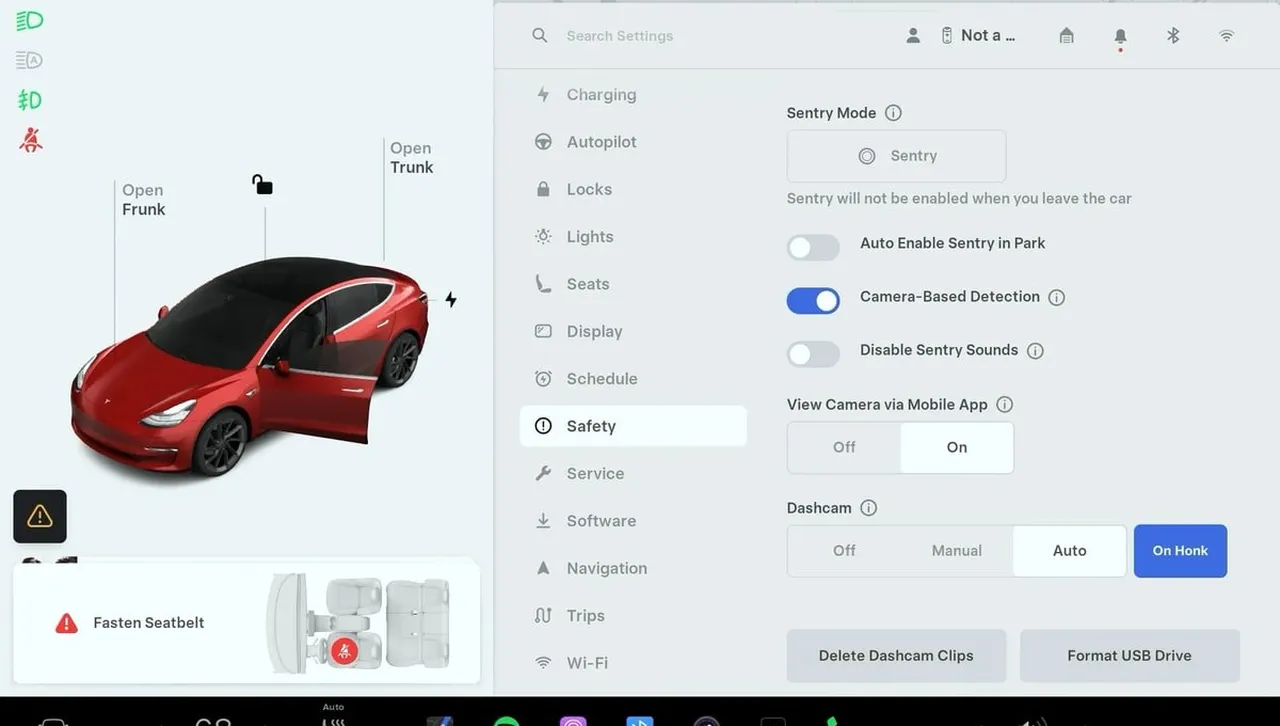Open Navigation settings

coord(633,568)
